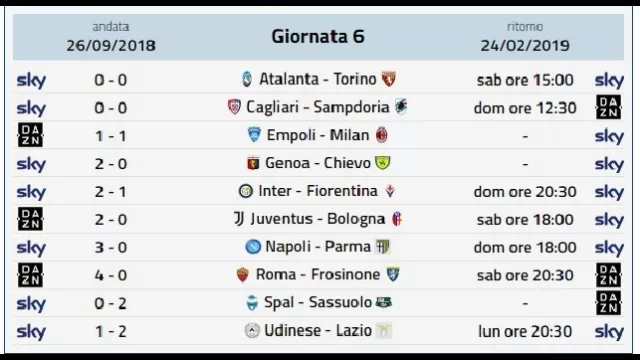This screenshot has height=360, width=640.
Task: Click the Torino club crest
Action: point(389,79)
